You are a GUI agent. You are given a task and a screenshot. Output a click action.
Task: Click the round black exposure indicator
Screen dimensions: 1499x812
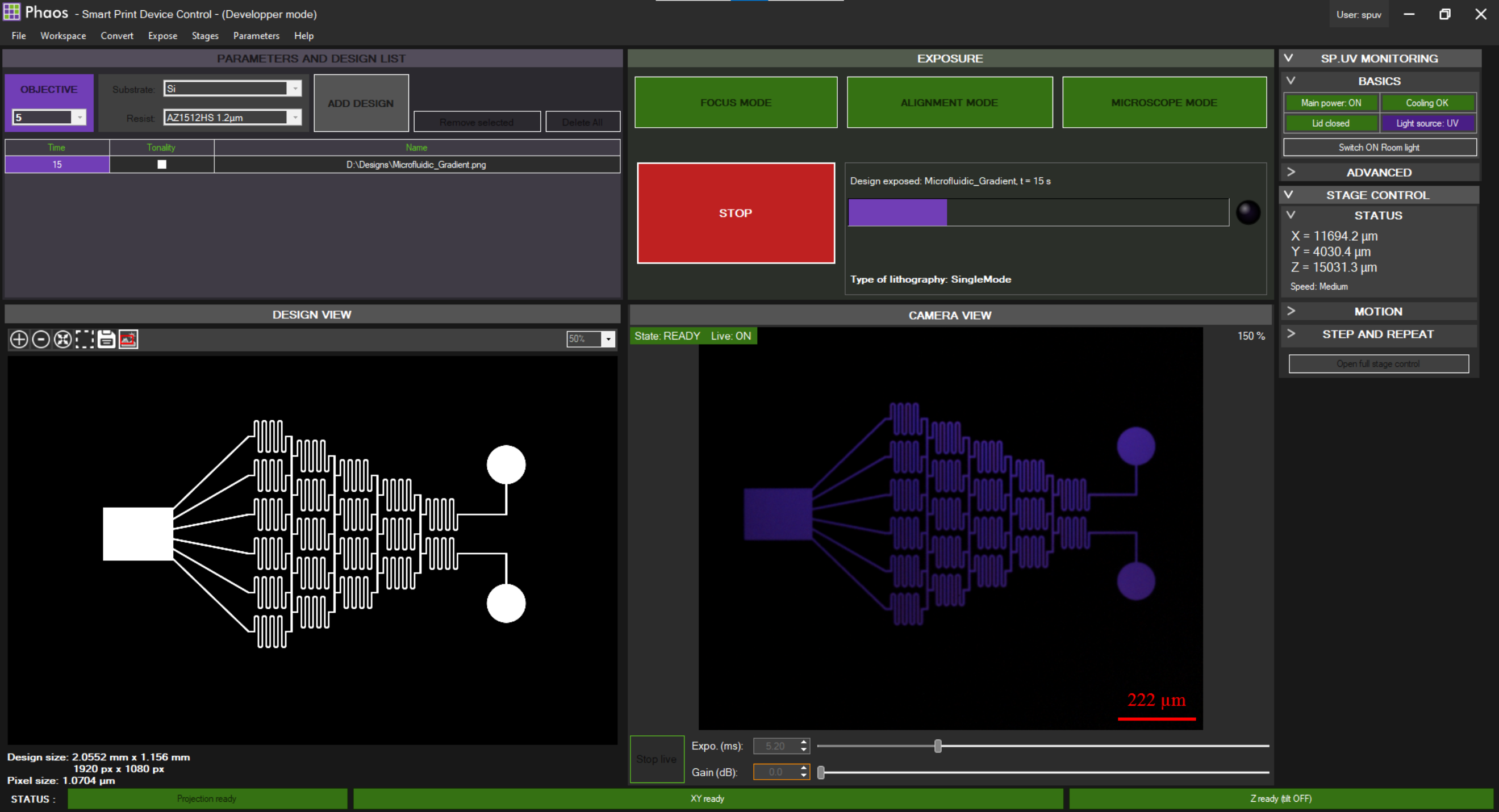pos(1247,212)
